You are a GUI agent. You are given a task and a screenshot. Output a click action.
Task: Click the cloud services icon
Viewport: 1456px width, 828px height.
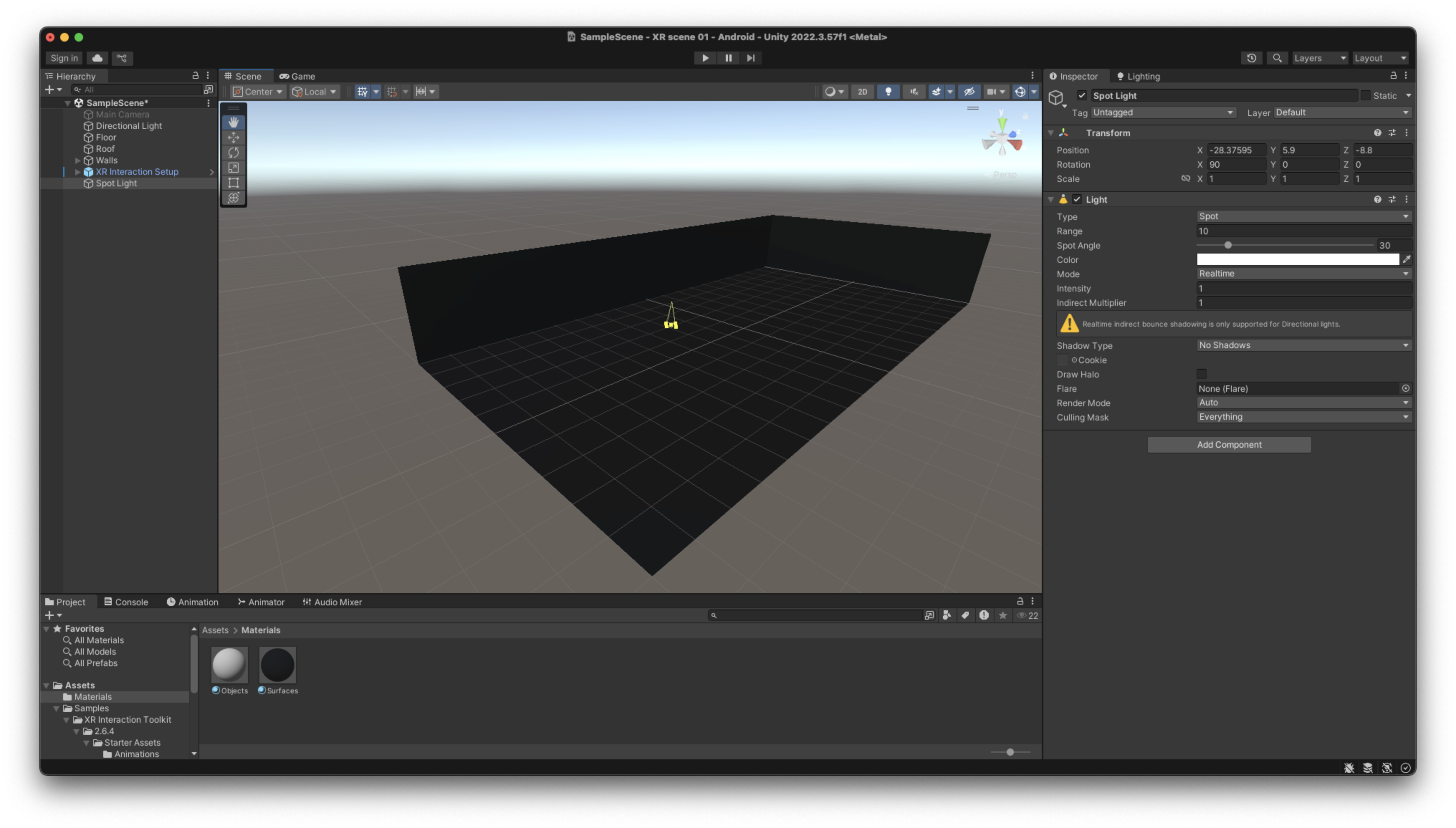point(97,58)
